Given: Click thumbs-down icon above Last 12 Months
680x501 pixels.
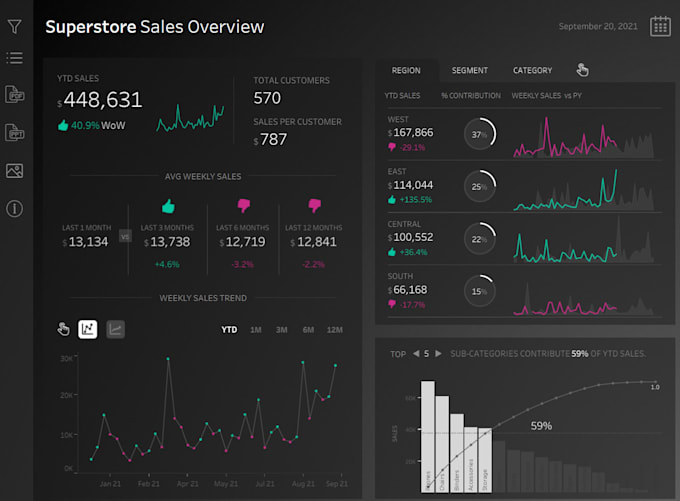Looking at the screenshot, I should point(314,206).
